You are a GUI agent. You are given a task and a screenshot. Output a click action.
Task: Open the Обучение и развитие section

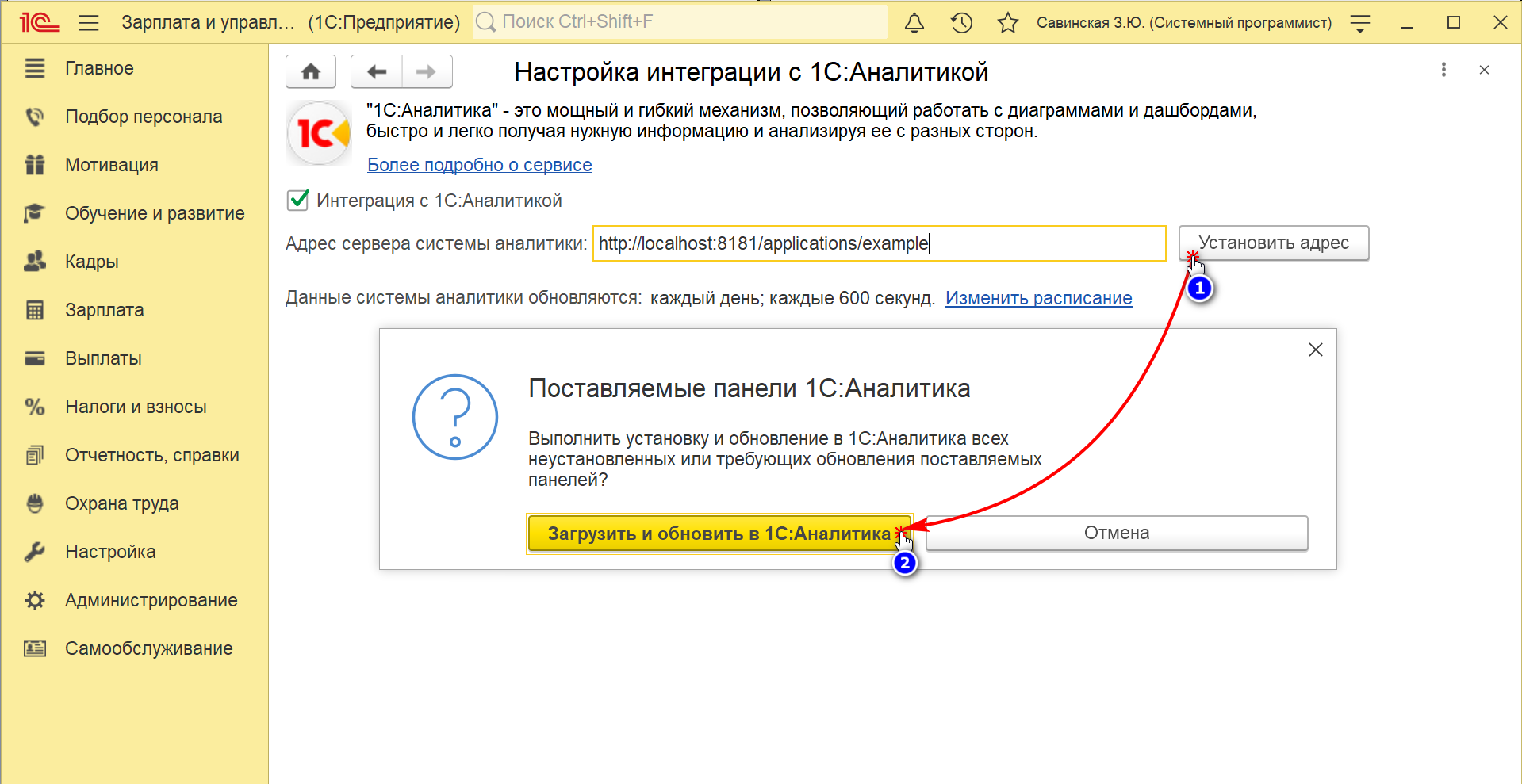click(155, 213)
